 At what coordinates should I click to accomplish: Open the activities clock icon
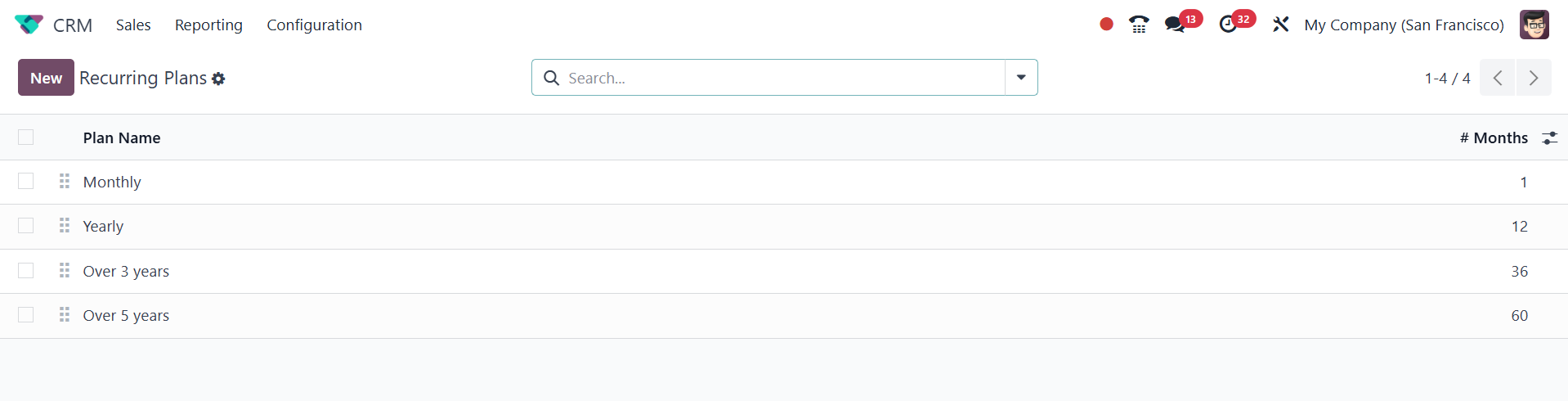pos(1228,25)
